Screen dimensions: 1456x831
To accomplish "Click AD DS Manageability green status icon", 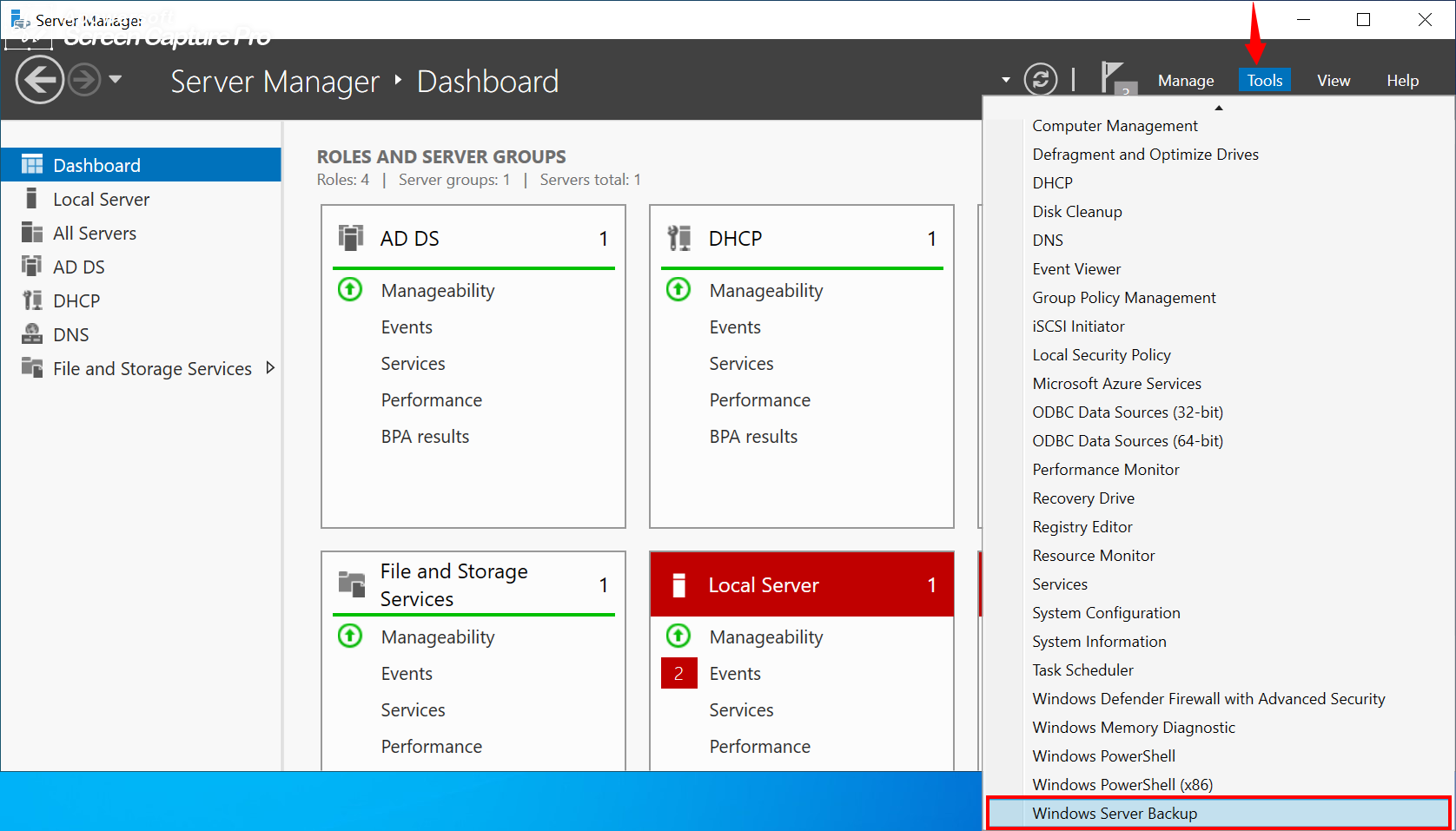I will tap(350, 289).
